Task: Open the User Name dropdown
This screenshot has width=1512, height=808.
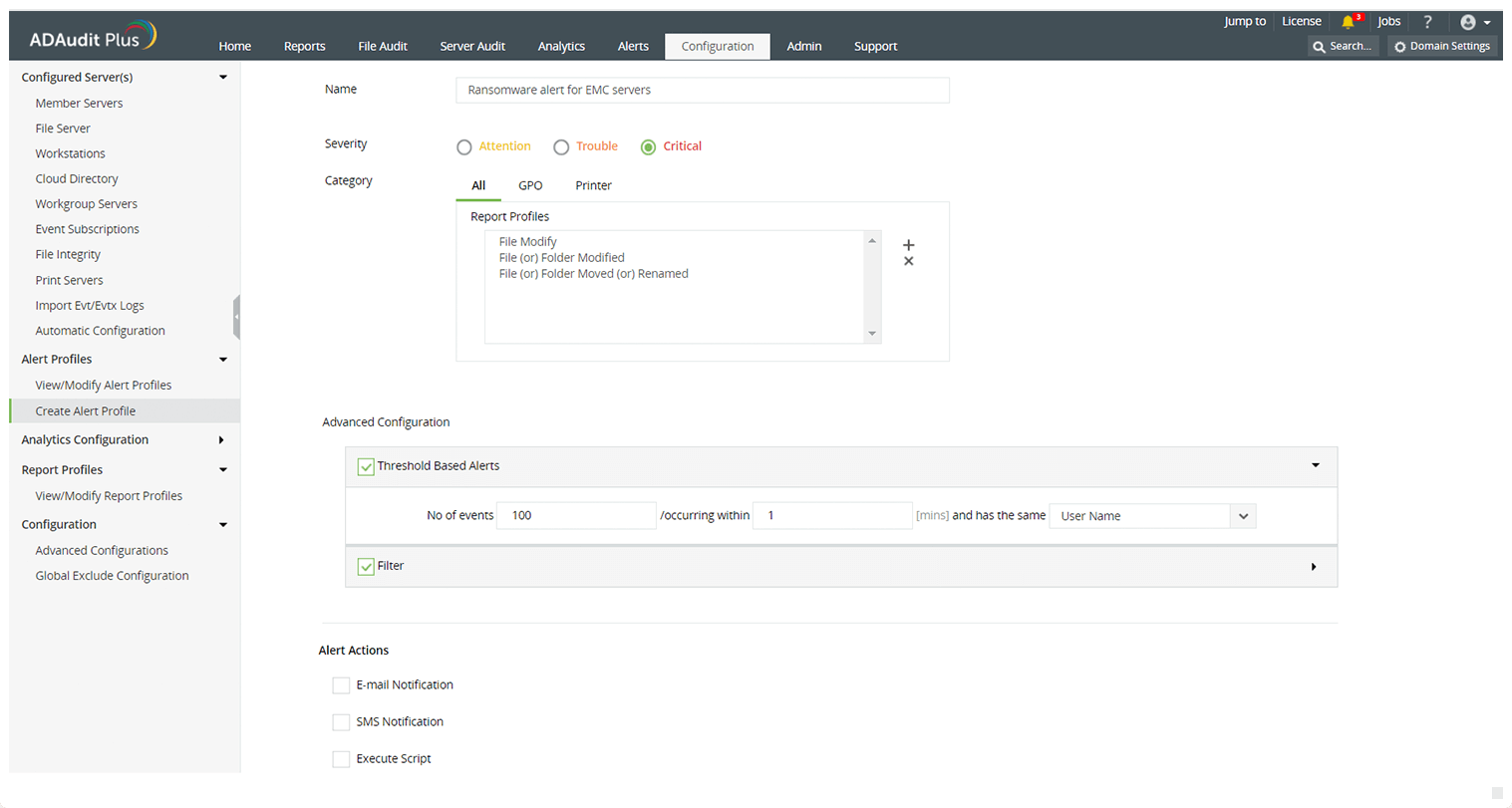Action: pos(1152,516)
